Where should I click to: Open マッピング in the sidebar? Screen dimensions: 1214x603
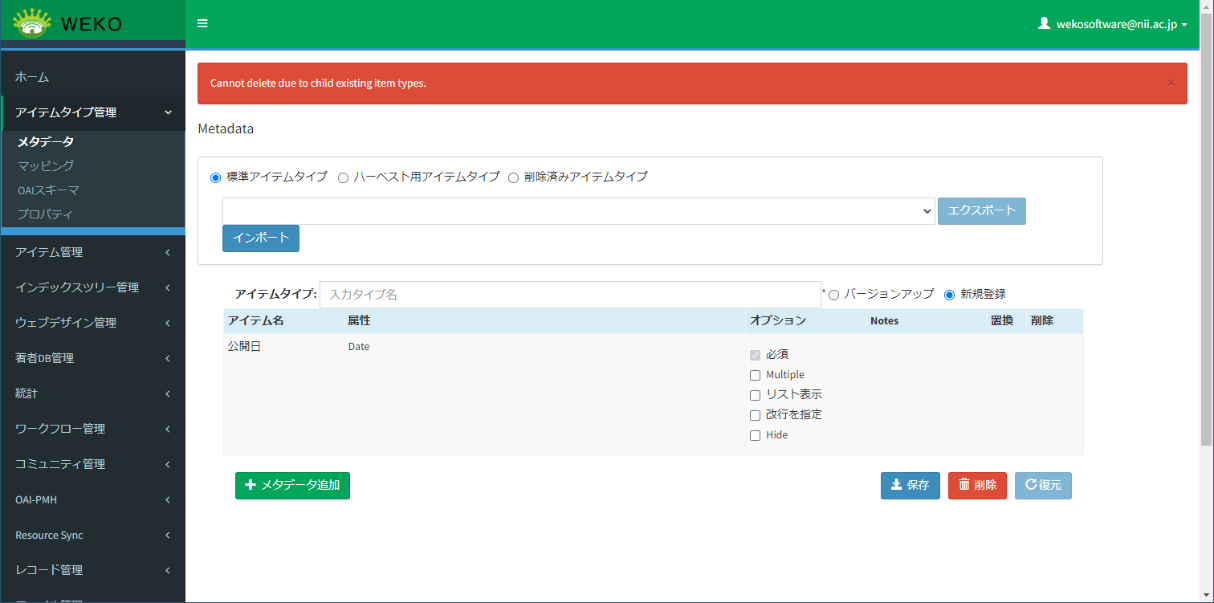pos(46,166)
